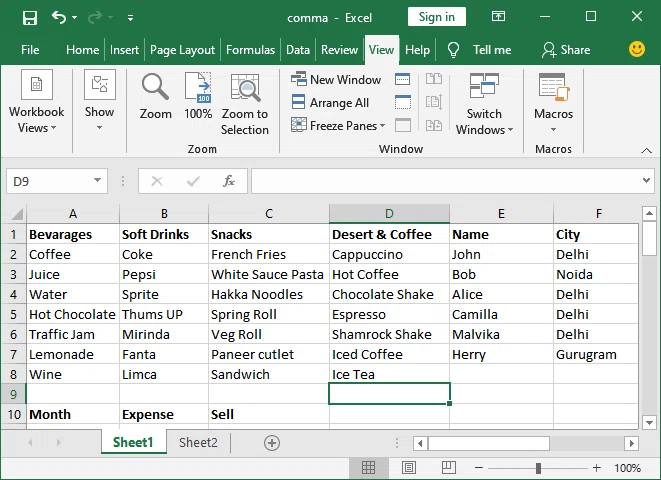Customize the Quick Access Toolbar
The width and height of the screenshot is (661, 480).
tap(131, 18)
